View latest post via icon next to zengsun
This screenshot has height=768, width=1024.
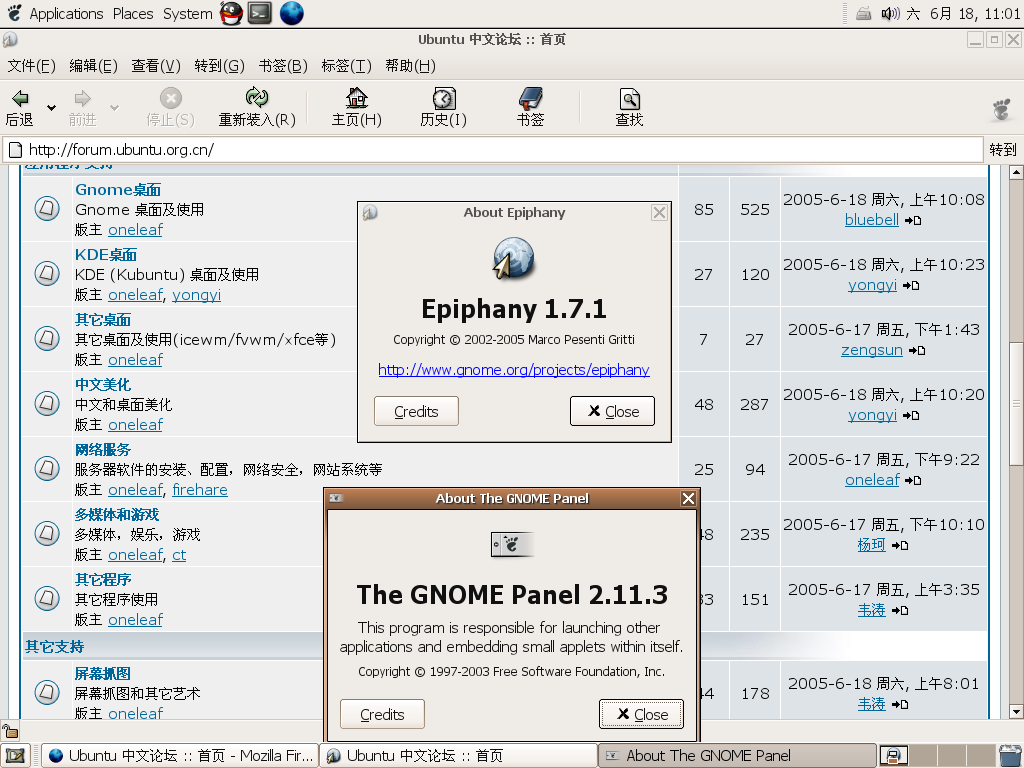coord(917,351)
